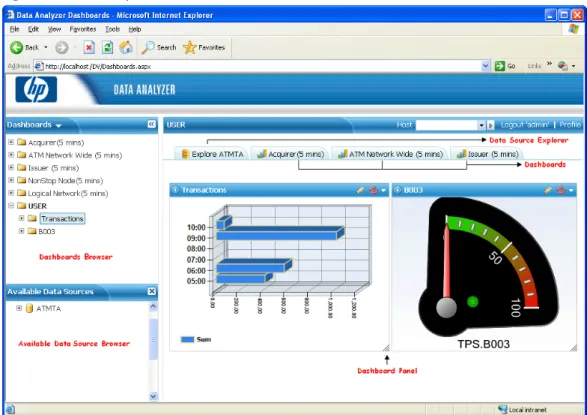Edit the Transactions panel with pencil icon
The image size is (587, 415).
click(x=360, y=190)
